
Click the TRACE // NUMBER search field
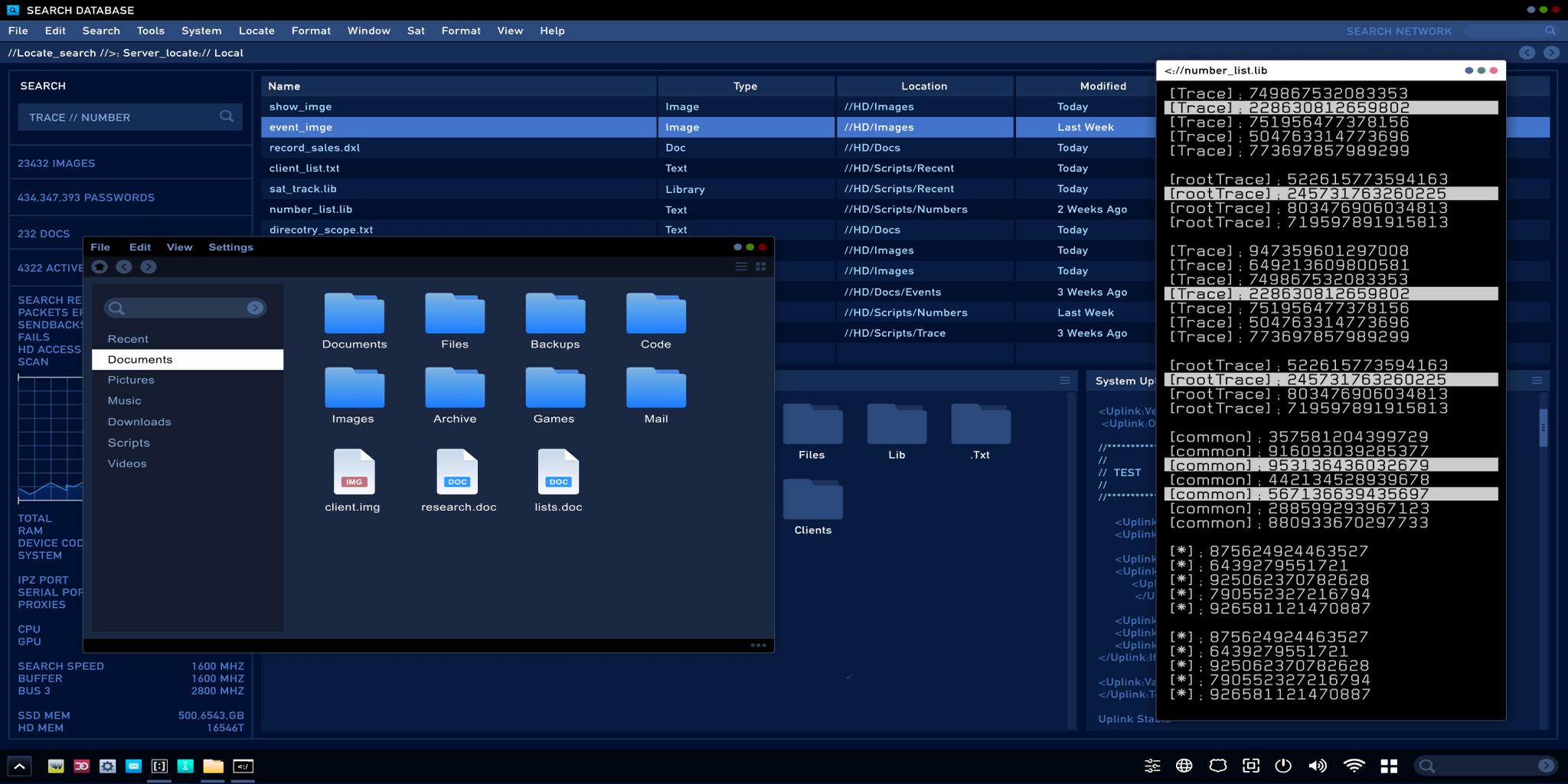(130, 117)
